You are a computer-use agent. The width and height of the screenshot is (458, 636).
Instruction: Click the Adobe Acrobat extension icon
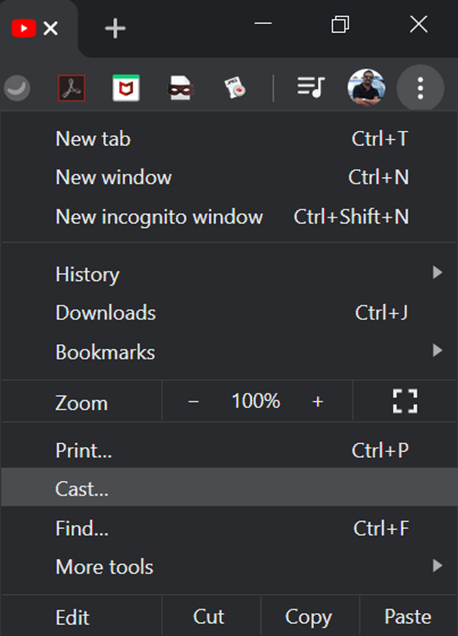tap(71, 88)
